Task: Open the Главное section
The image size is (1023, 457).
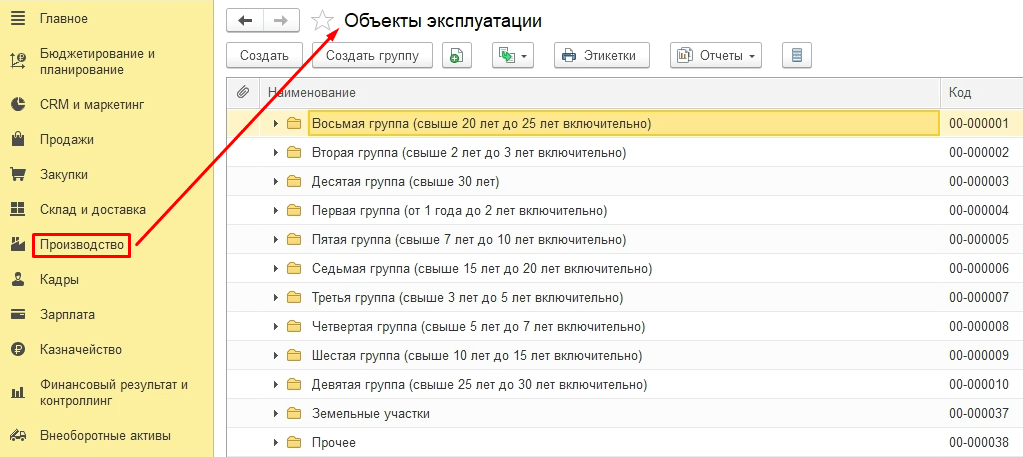Action: click(x=64, y=18)
